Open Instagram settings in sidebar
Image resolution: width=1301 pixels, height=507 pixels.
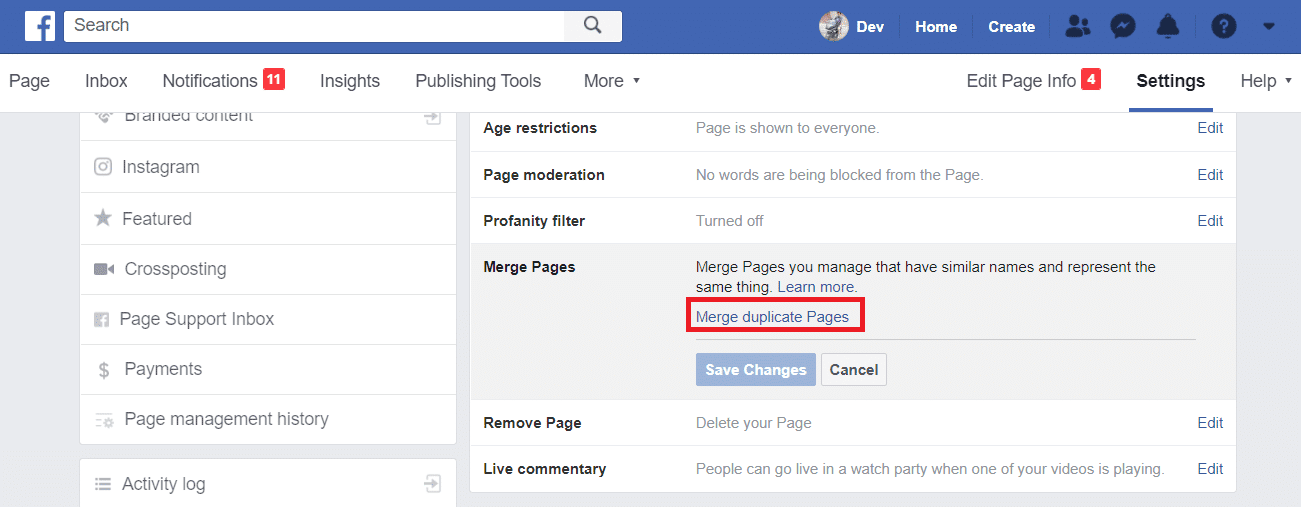[160, 167]
